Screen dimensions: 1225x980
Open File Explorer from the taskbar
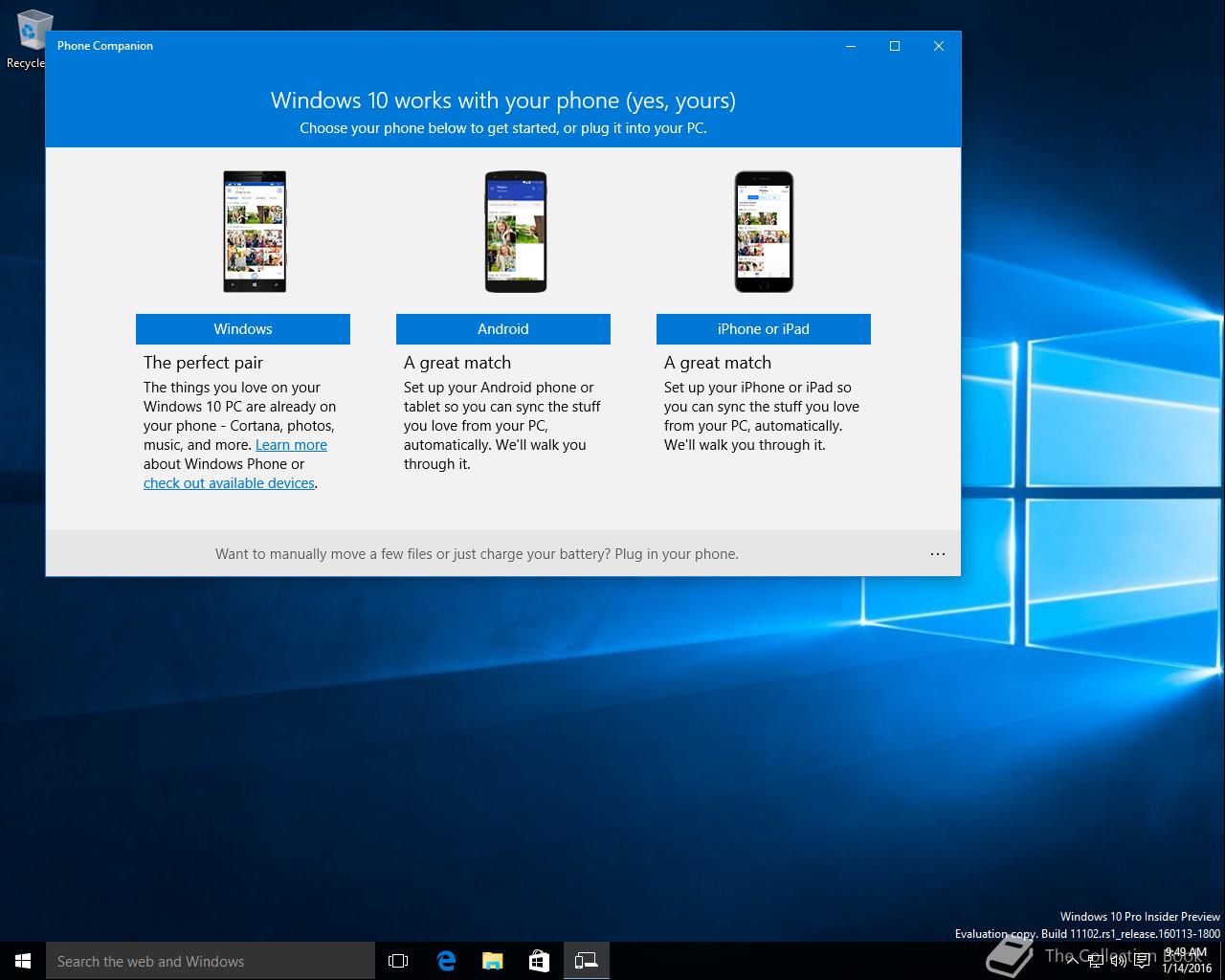point(492,961)
